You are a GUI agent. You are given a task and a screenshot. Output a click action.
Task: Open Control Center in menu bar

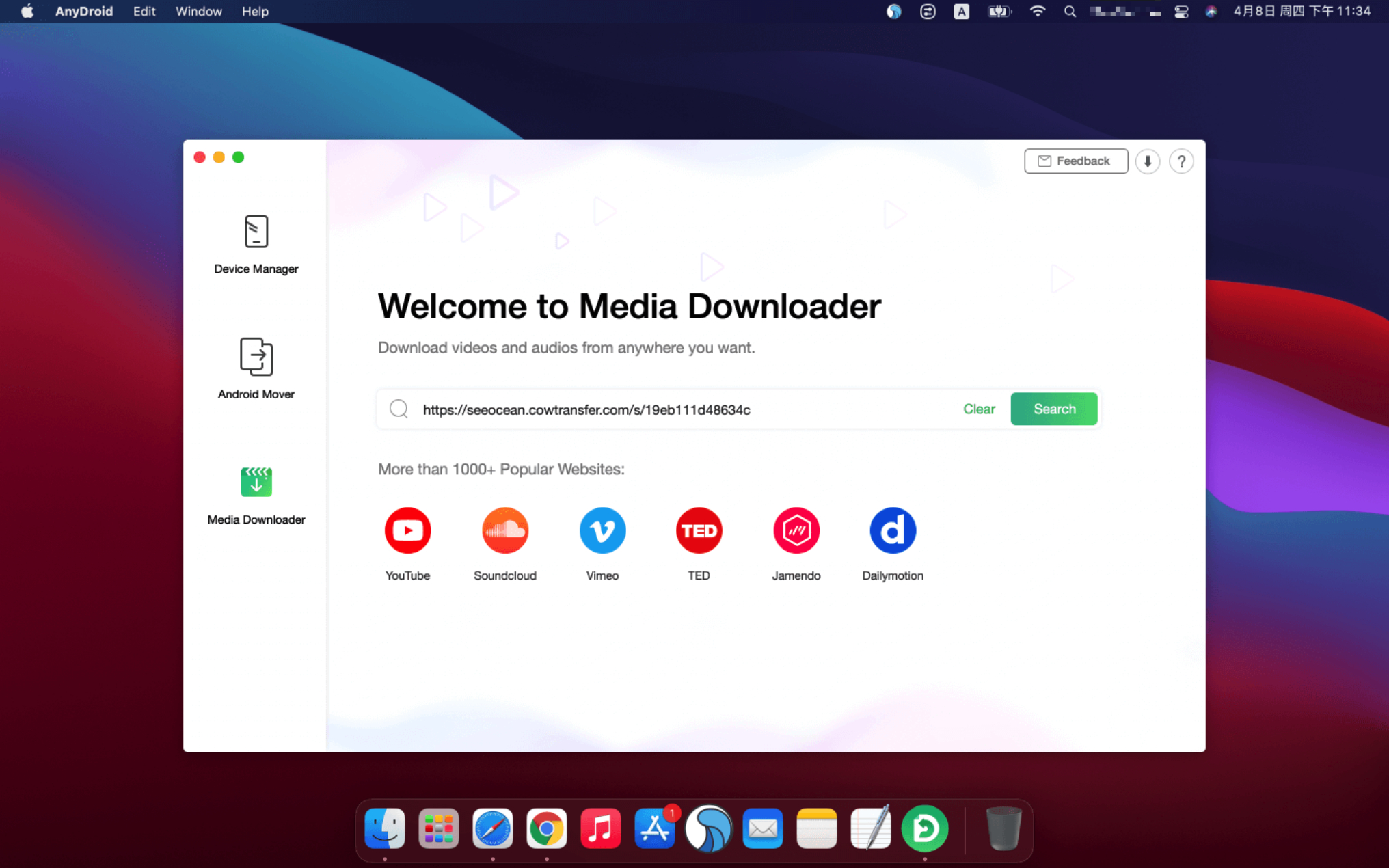pyautogui.click(x=1181, y=11)
